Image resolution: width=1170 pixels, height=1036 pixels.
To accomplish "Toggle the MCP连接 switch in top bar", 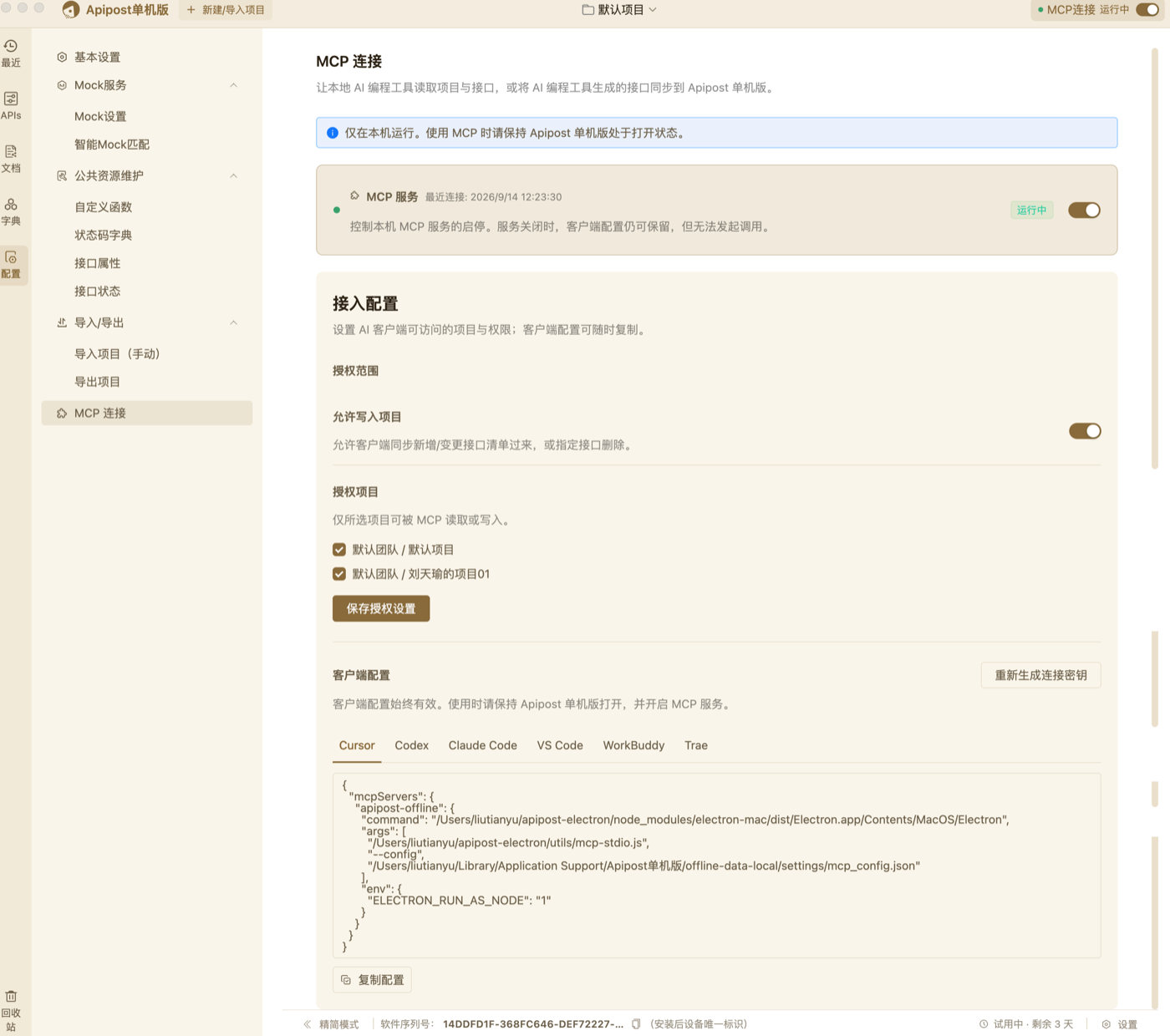I will pyautogui.click(x=1147, y=10).
